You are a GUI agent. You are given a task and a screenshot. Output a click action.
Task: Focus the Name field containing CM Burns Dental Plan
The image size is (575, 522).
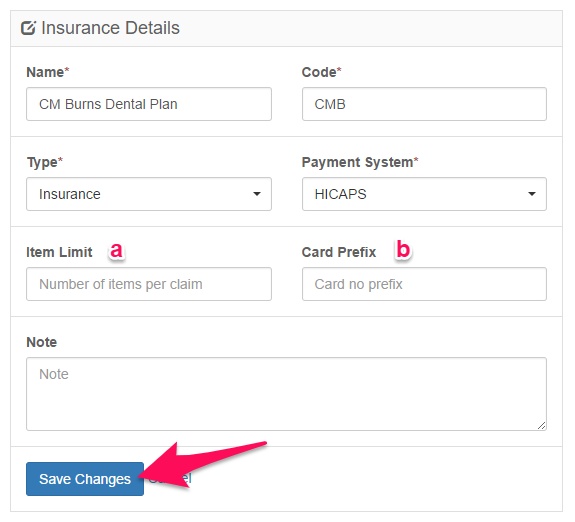[149, 104]
